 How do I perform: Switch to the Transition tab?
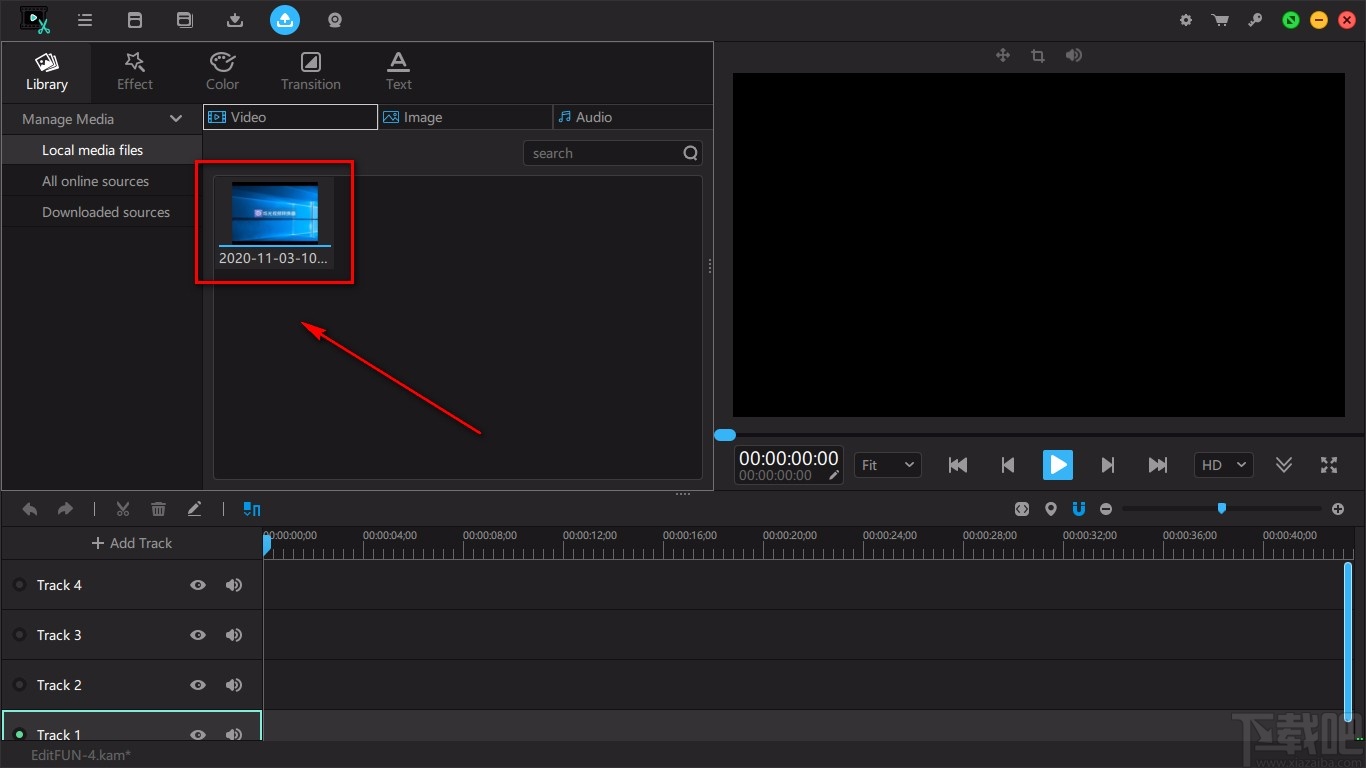point(311,71)
